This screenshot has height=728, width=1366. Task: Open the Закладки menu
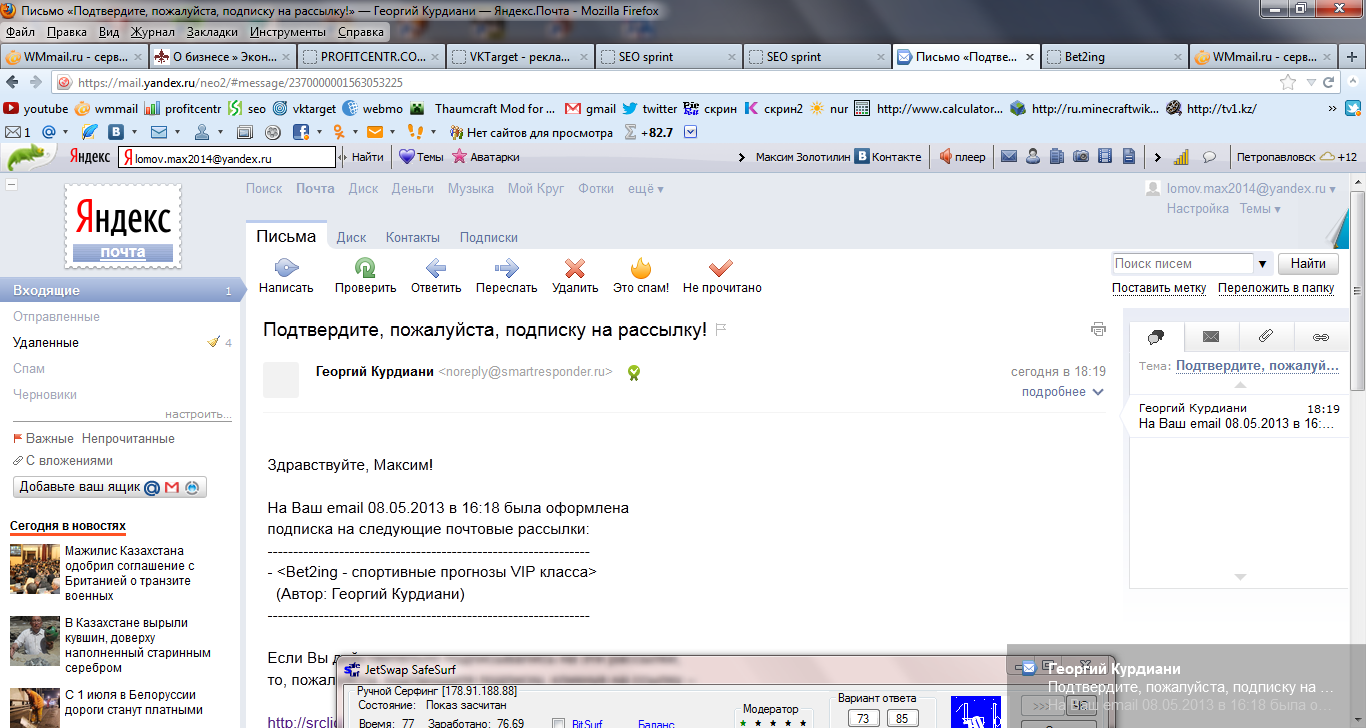coord(211,32)
